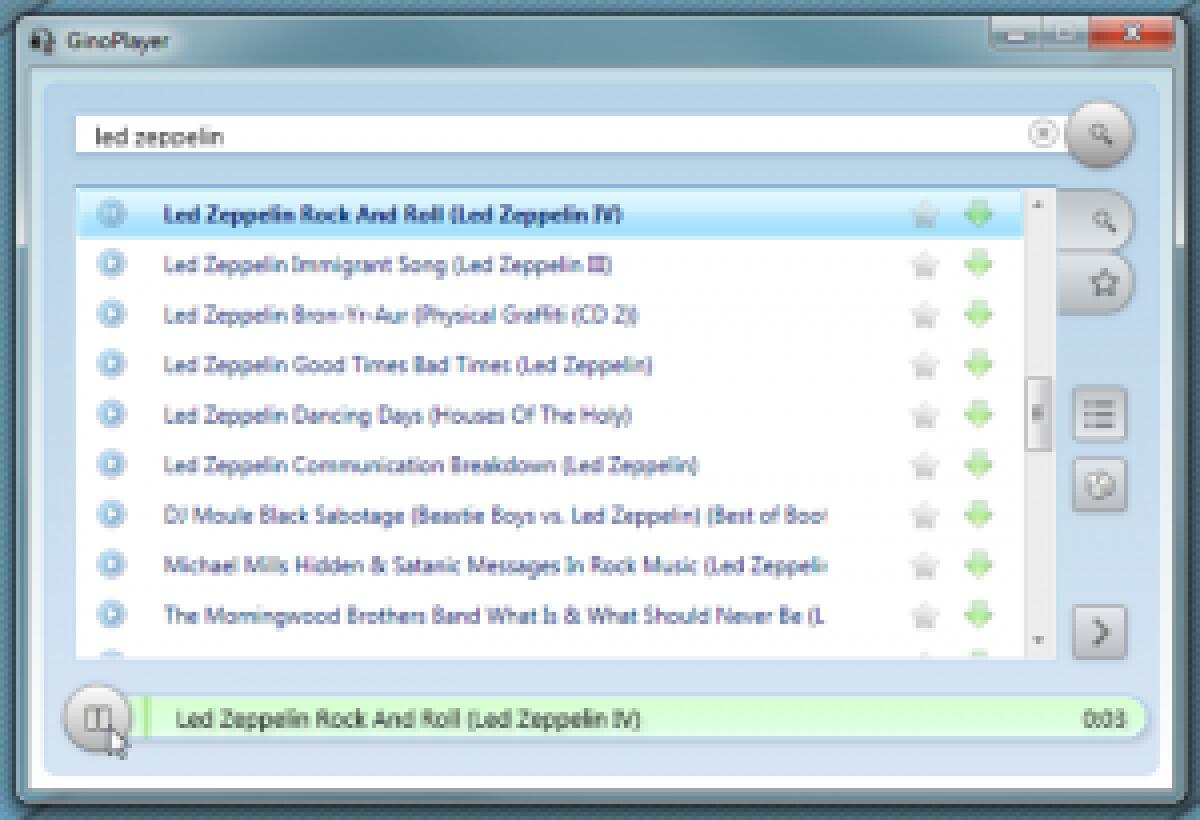Open the favorites star side tab
Image resolution: width=1200 pixels, height=820 pixels.
click(1097, 284)
